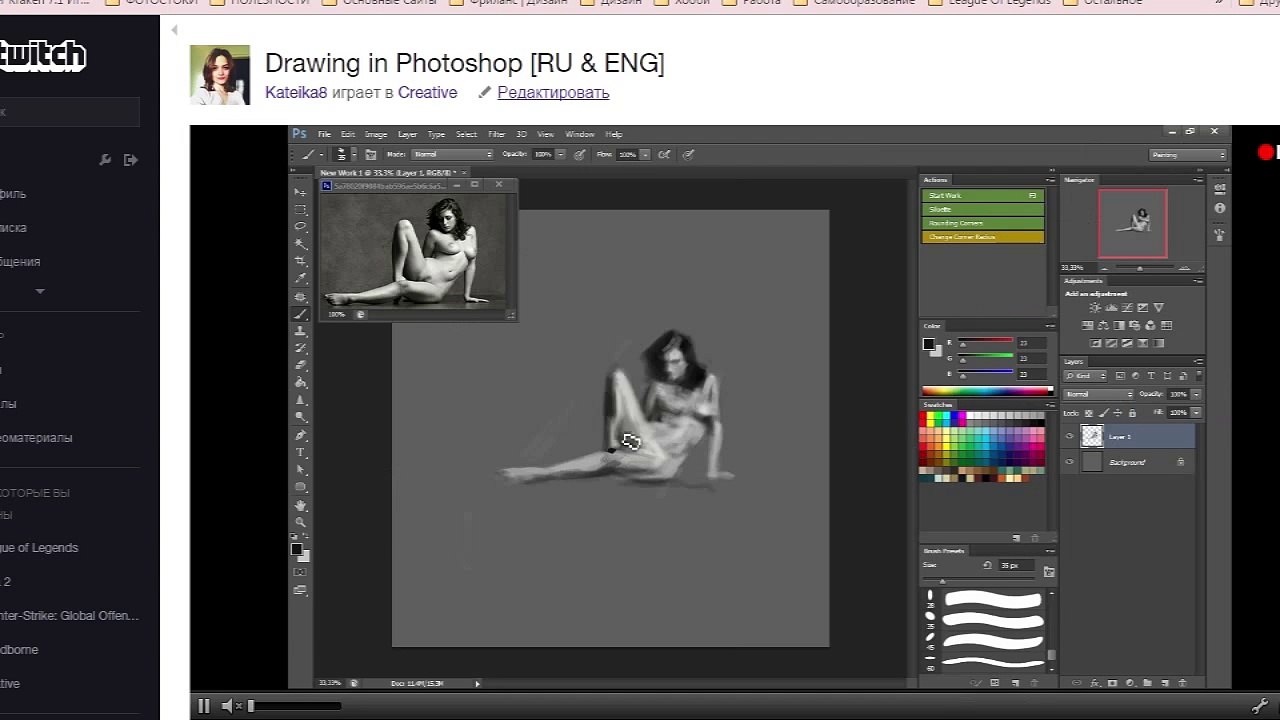Screen dimensions: 1280x720
Task: Toggle visibility of Background layer
Action: 1069,462
